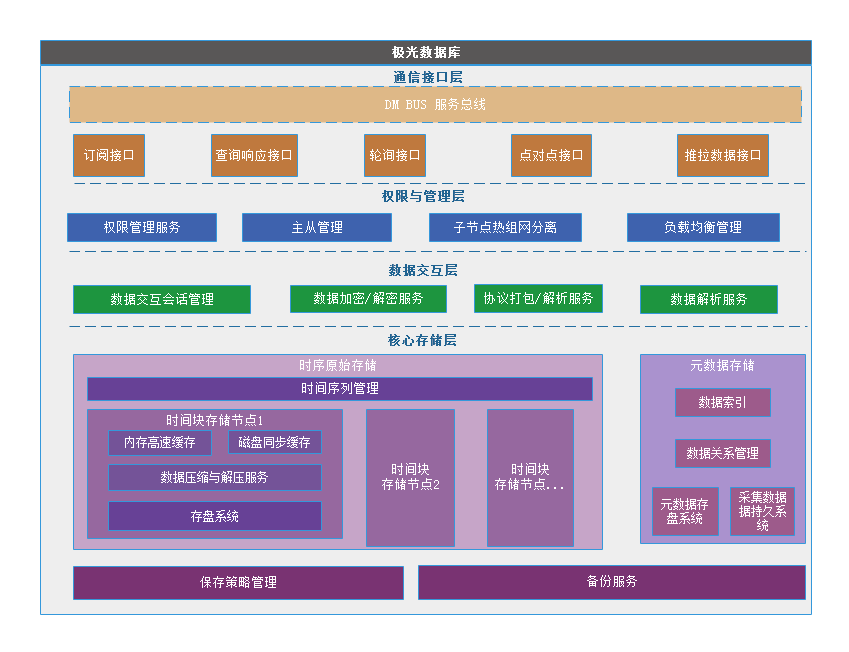Click the 保存策略管理 bar
The height and width of the screenshot is (652, 849).
pos(238,582)
